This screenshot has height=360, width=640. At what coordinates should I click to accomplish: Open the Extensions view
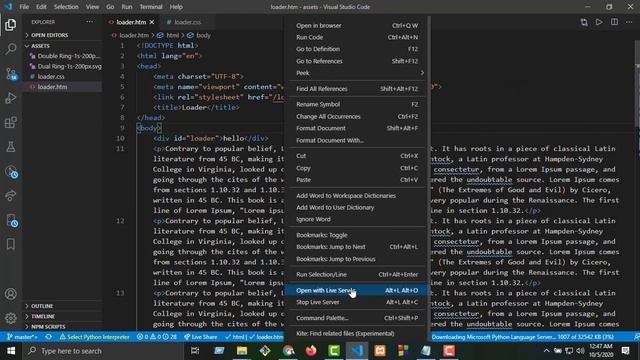(x=11, y=122)
